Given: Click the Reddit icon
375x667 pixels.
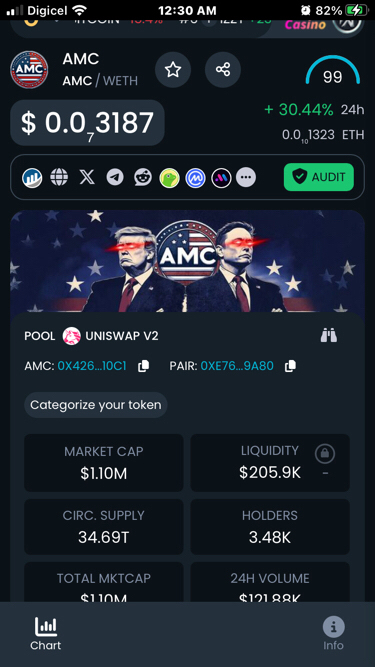Looking at the screenshot, I should click(x=142, y=177).
